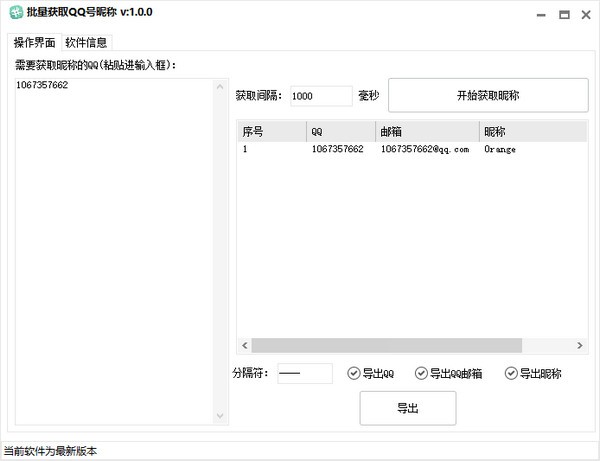Uncheck the 导出昵称 option
This screenshot has height=461, width=600.
pos(511,374)
